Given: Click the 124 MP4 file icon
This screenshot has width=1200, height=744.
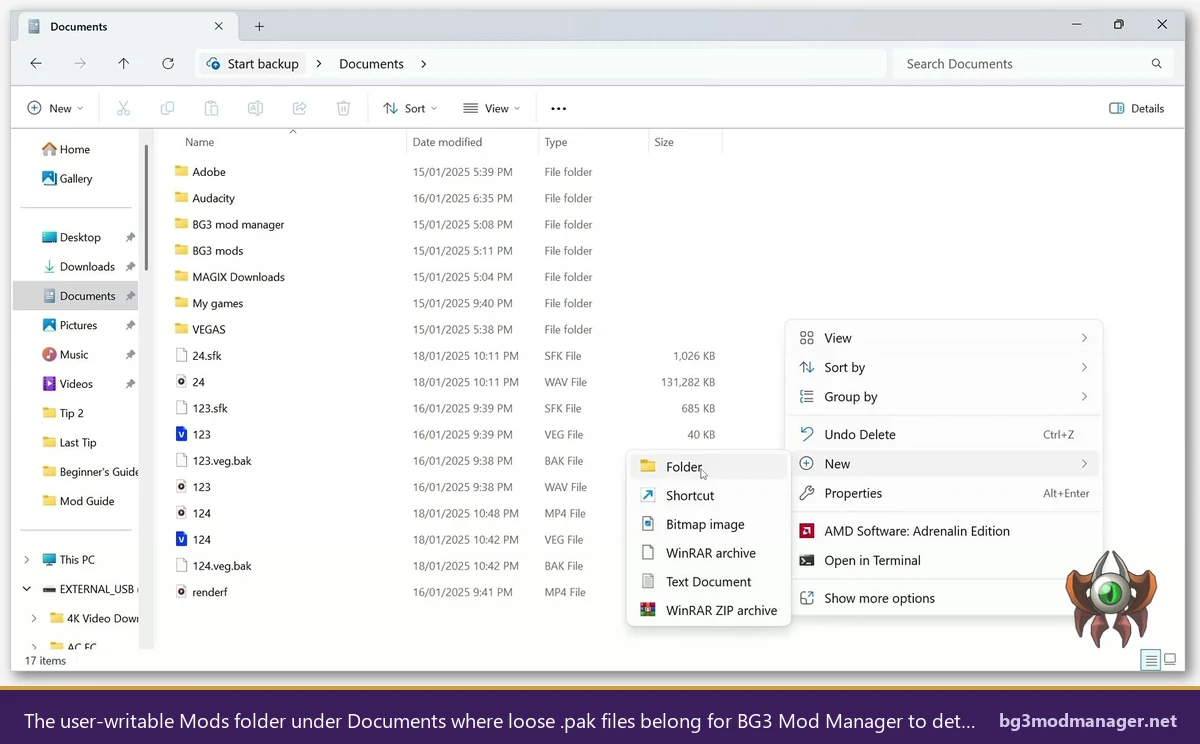Looking at the screenshot, I should pos(181,513).
